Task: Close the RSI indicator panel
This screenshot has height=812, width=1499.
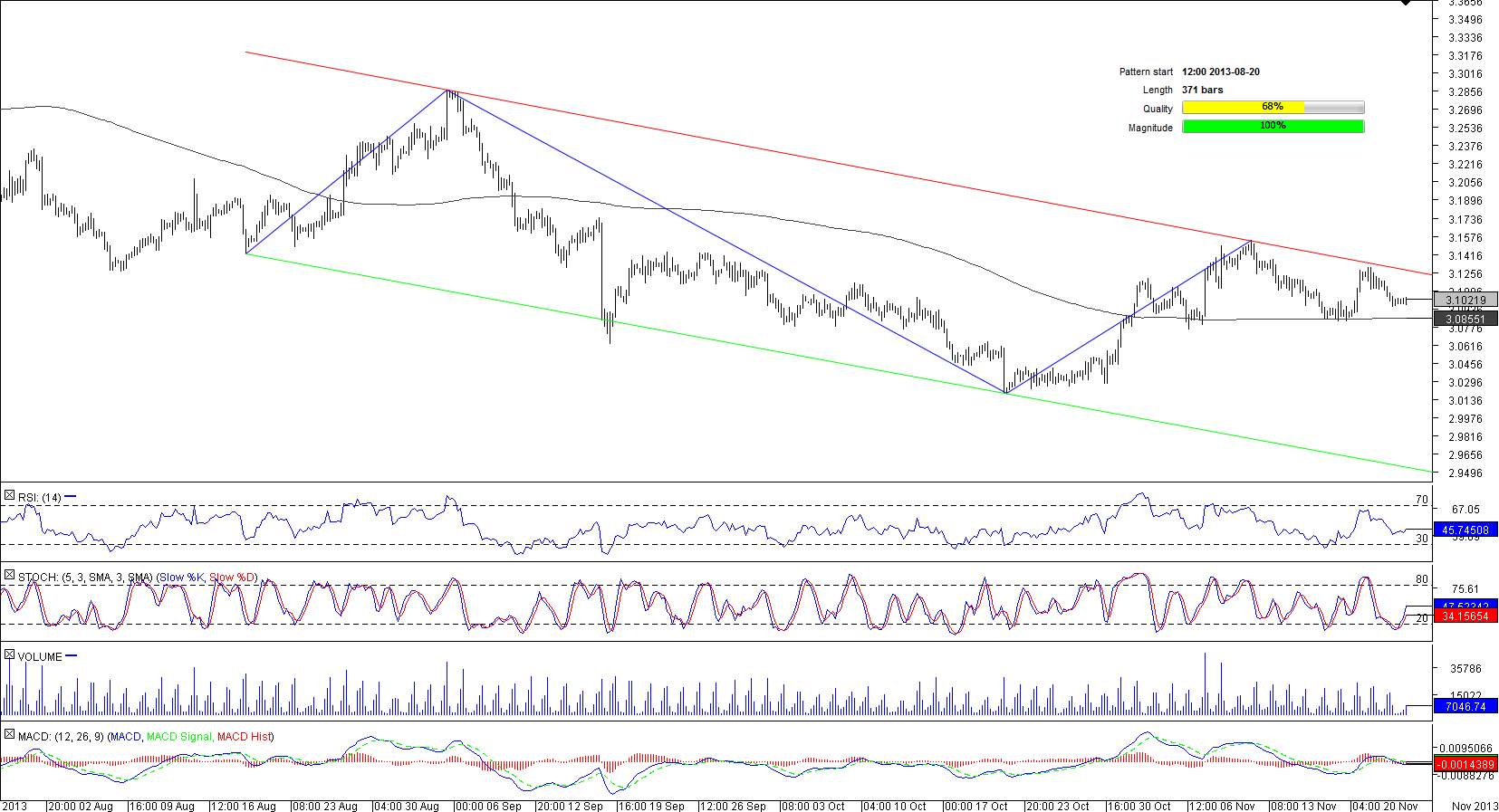Action: (x=9, y=496)
